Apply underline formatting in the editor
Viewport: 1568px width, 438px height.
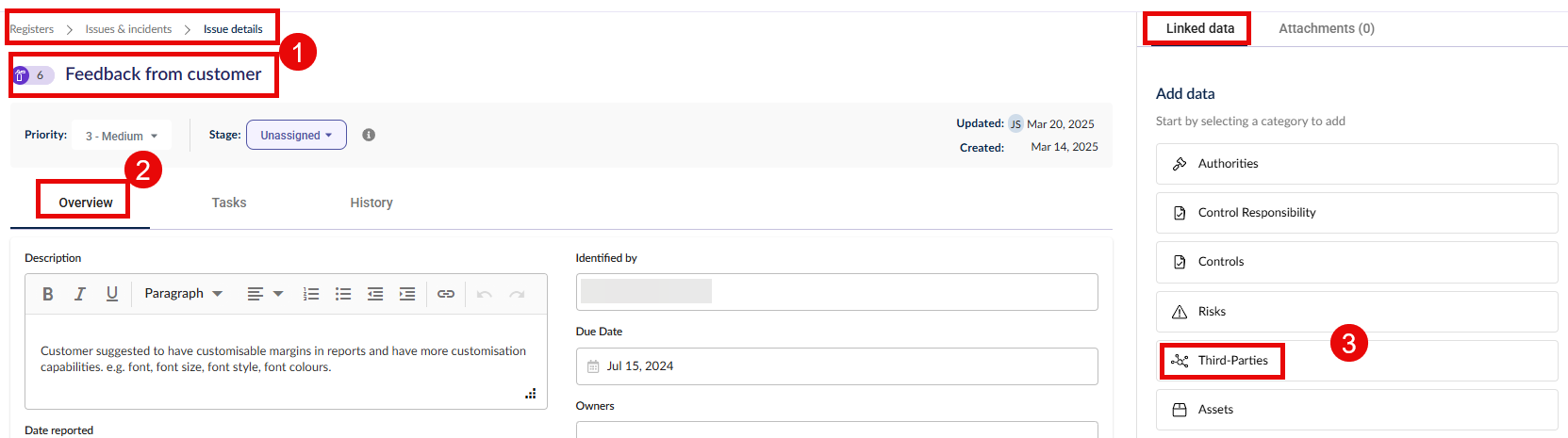click(112, 294)
